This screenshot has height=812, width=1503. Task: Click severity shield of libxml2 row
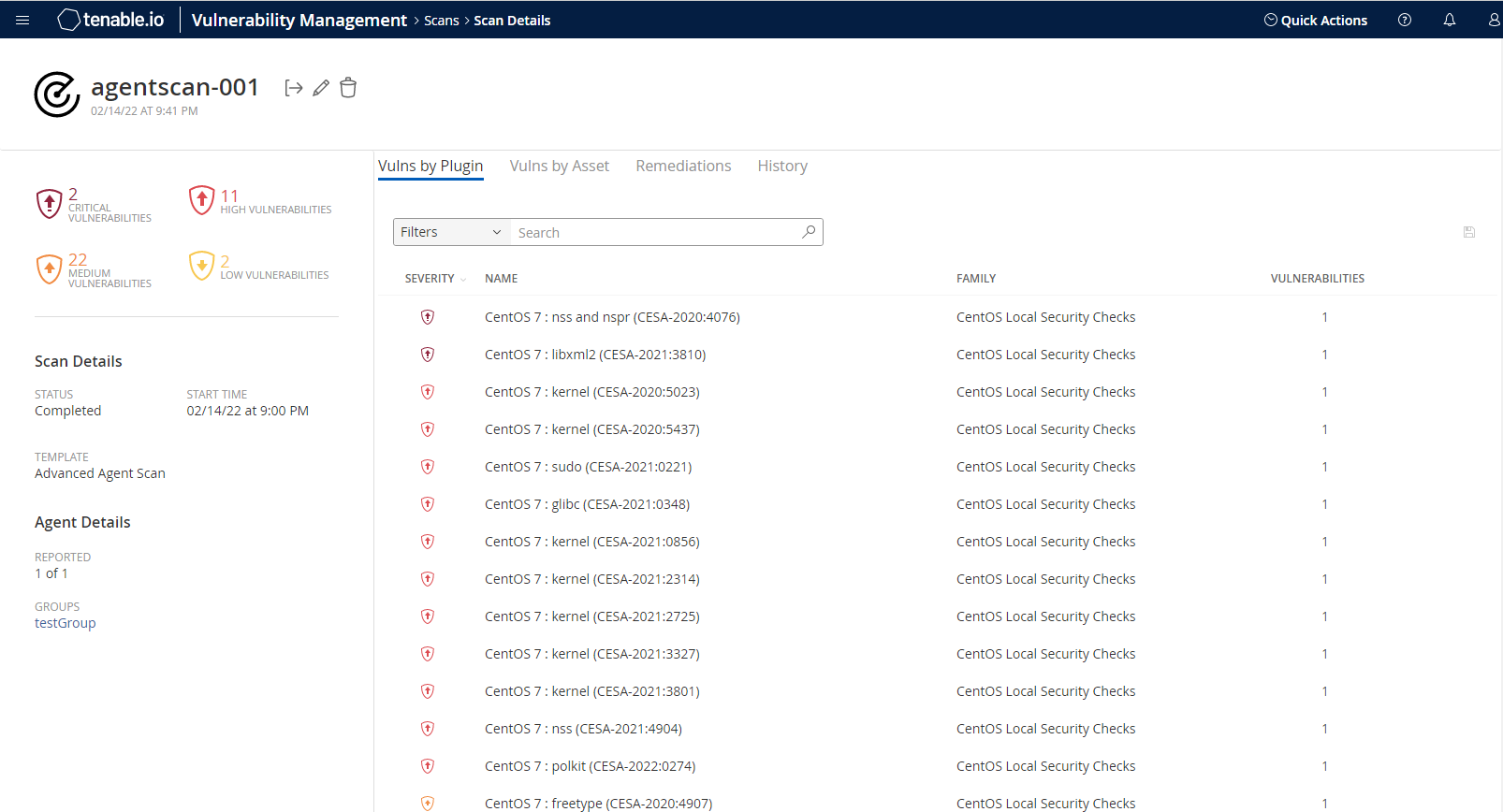click(428, 355)
